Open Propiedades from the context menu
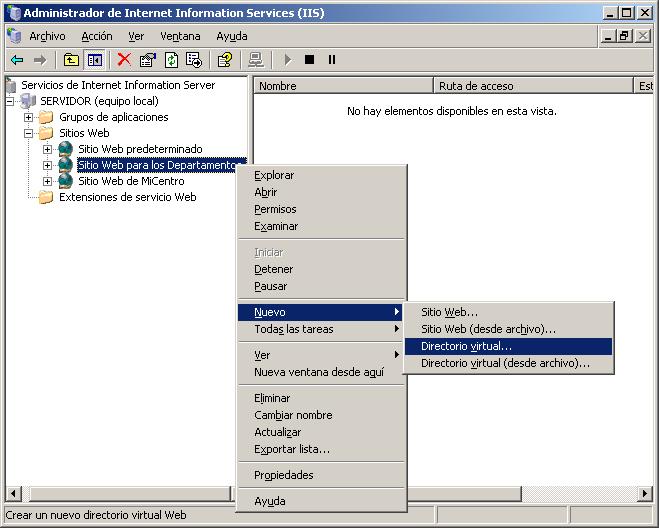The height and width of the screenshot is (528, 659). [320, 475]
